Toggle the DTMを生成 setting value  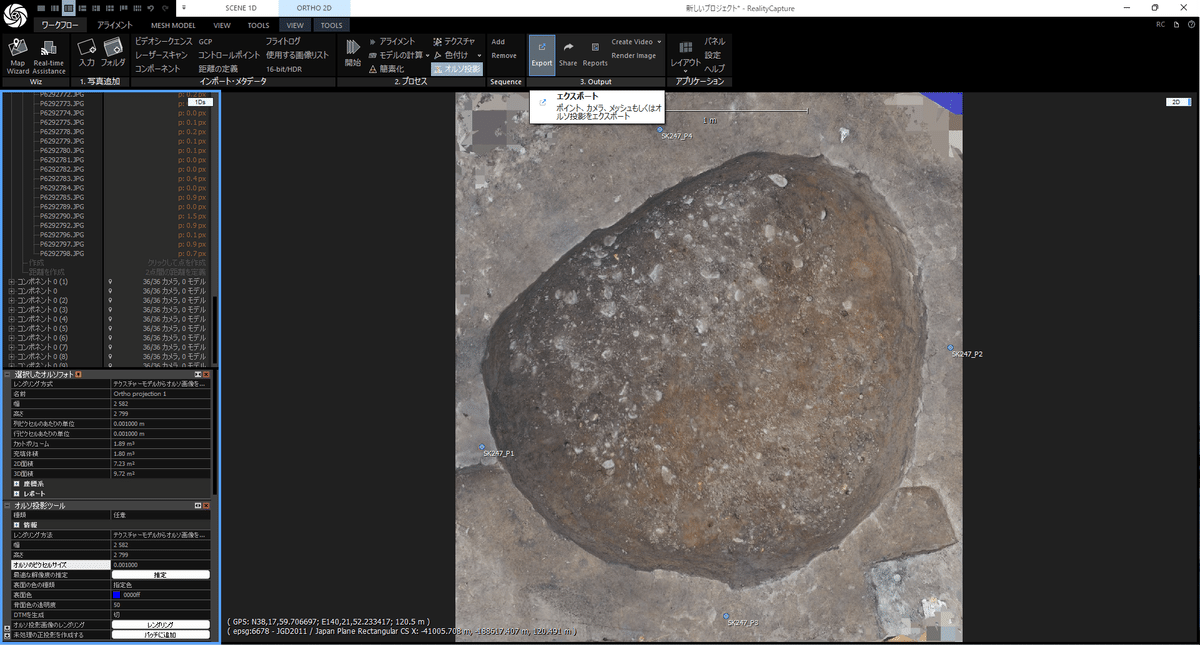(x=160, y=615)
